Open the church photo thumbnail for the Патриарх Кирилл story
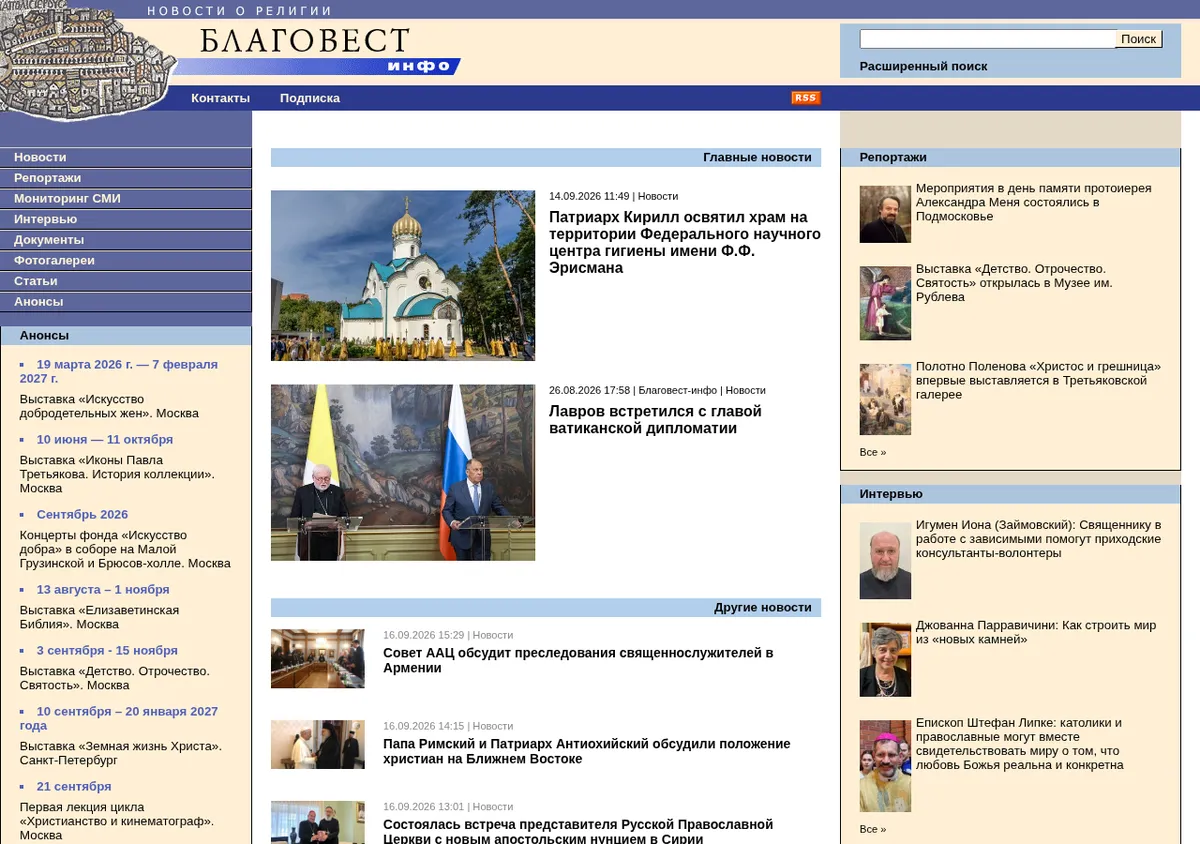Screen dimensions: 1200x844 tap(403, 275)
